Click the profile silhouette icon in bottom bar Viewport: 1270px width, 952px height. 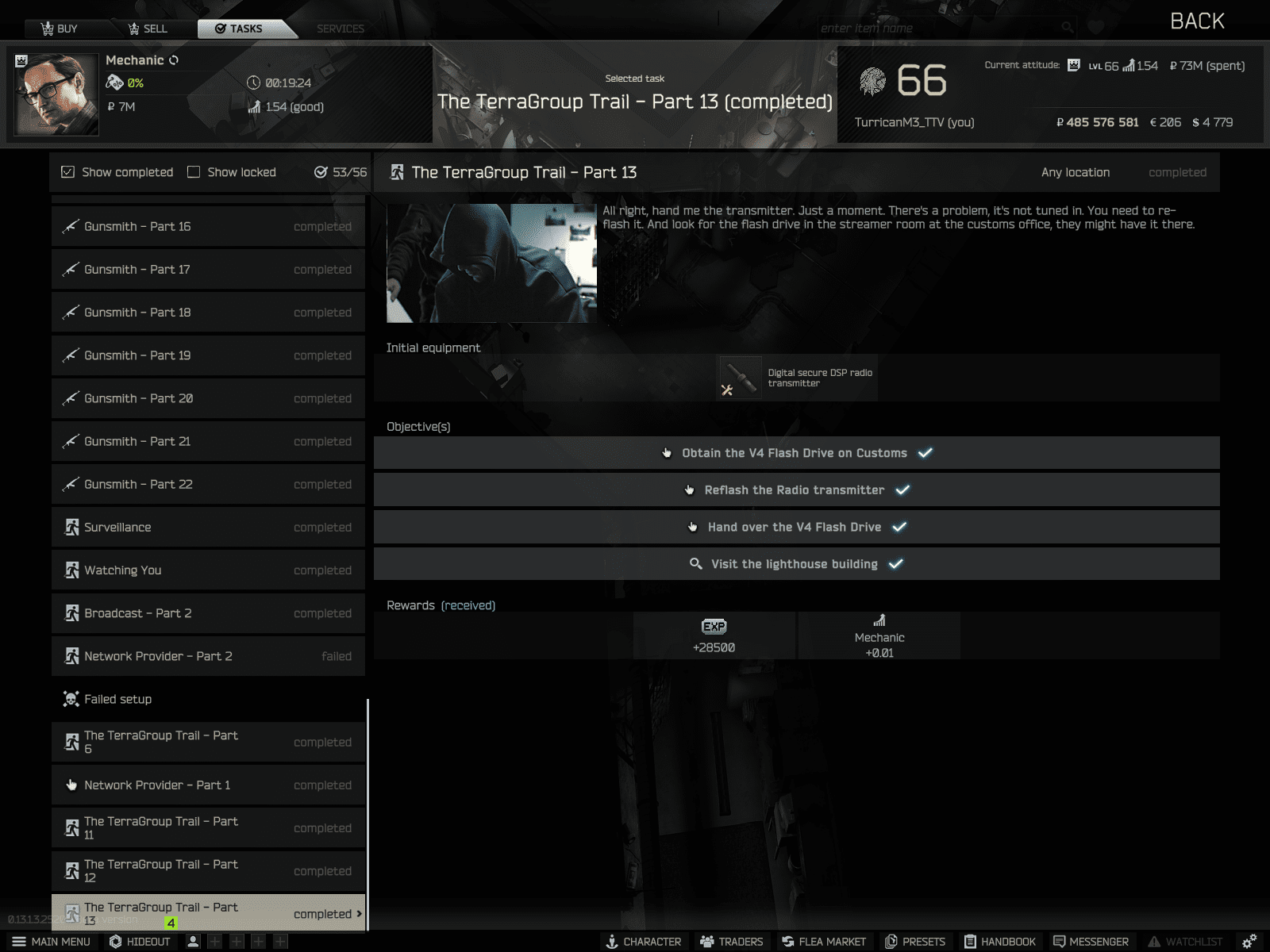[x=193, y=942]
